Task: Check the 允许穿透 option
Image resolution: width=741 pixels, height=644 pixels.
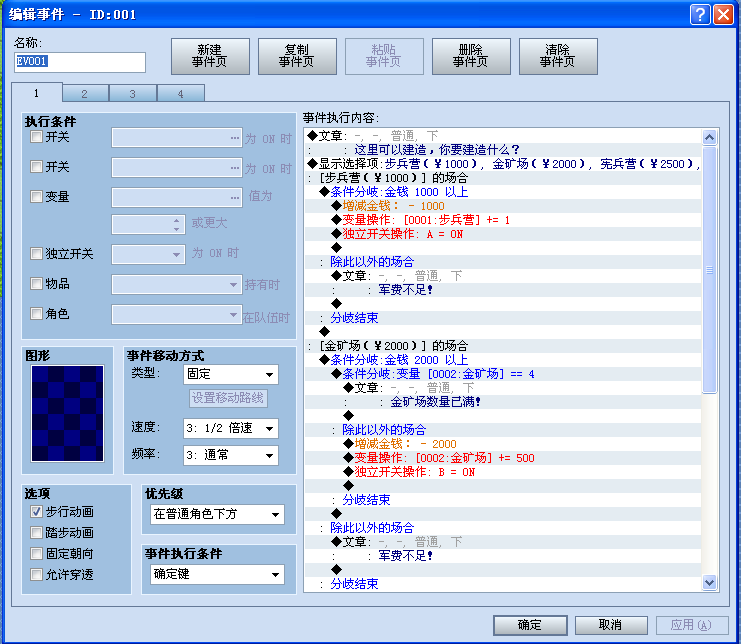Action: [x=36, y=575]
